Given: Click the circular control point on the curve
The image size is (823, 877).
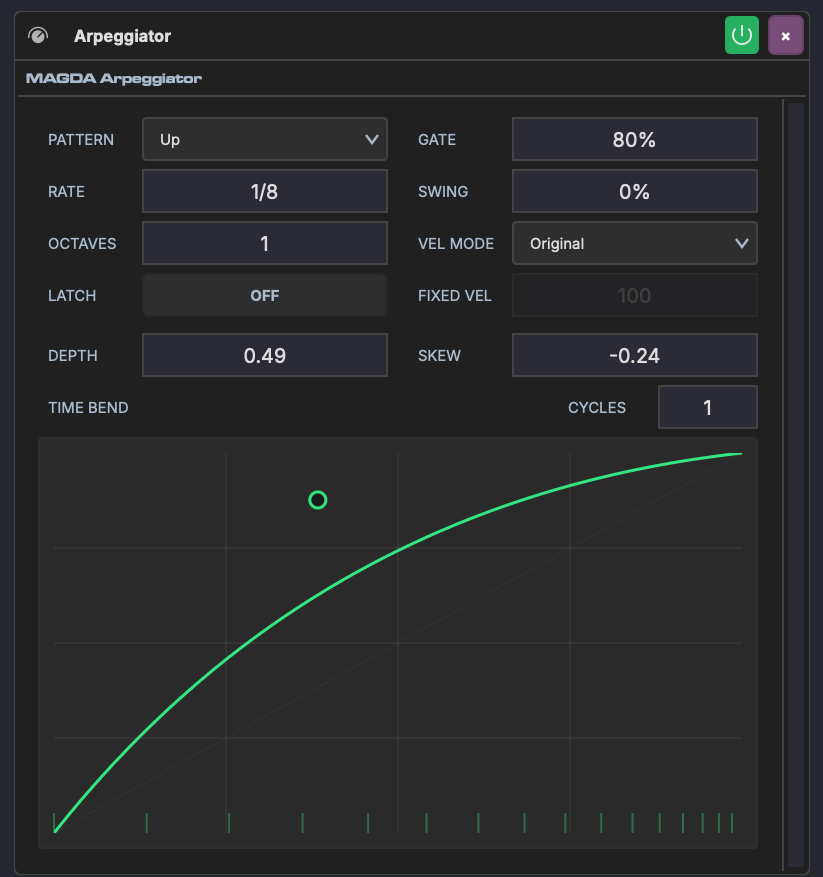Looking at the screenshot, I should tap(318, 500).
